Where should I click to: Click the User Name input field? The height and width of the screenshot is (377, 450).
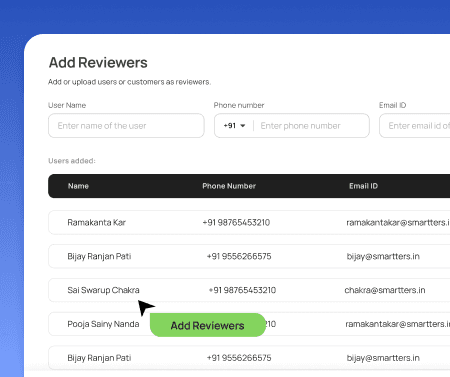126,126
